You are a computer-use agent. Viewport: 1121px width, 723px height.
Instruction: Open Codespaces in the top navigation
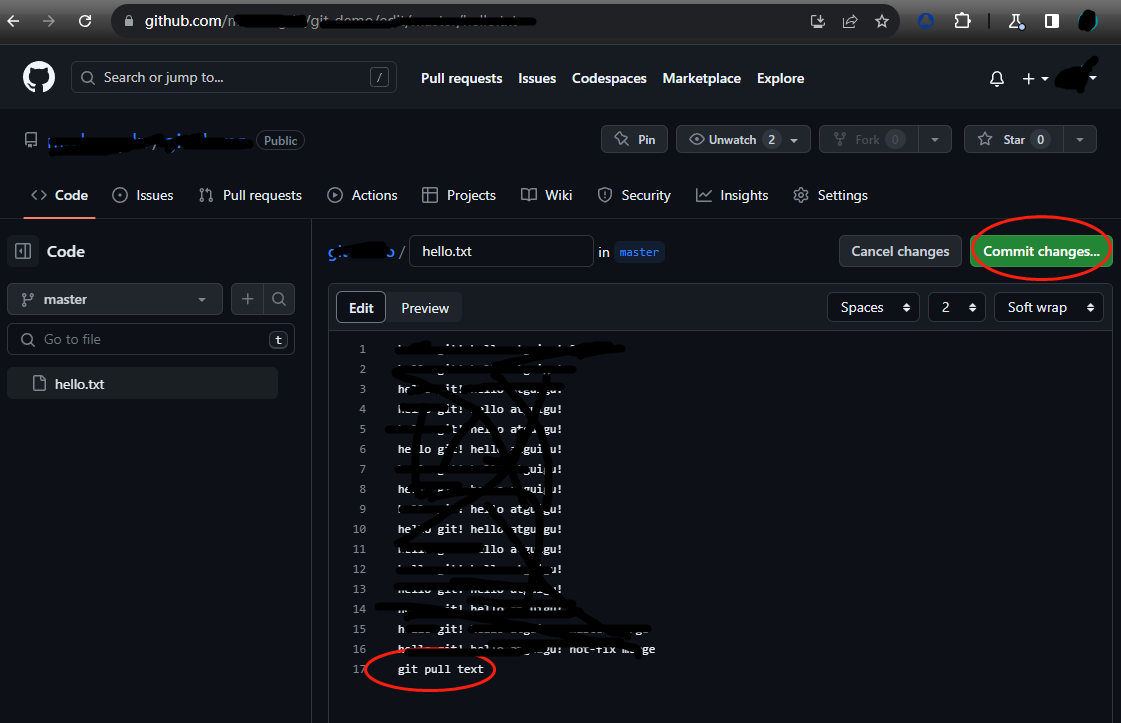click(x=609, y=79)
